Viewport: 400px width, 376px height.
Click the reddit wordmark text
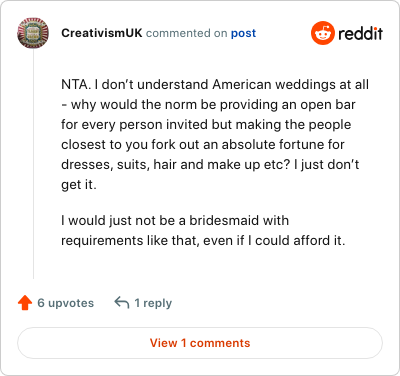(x=360, y=33)
